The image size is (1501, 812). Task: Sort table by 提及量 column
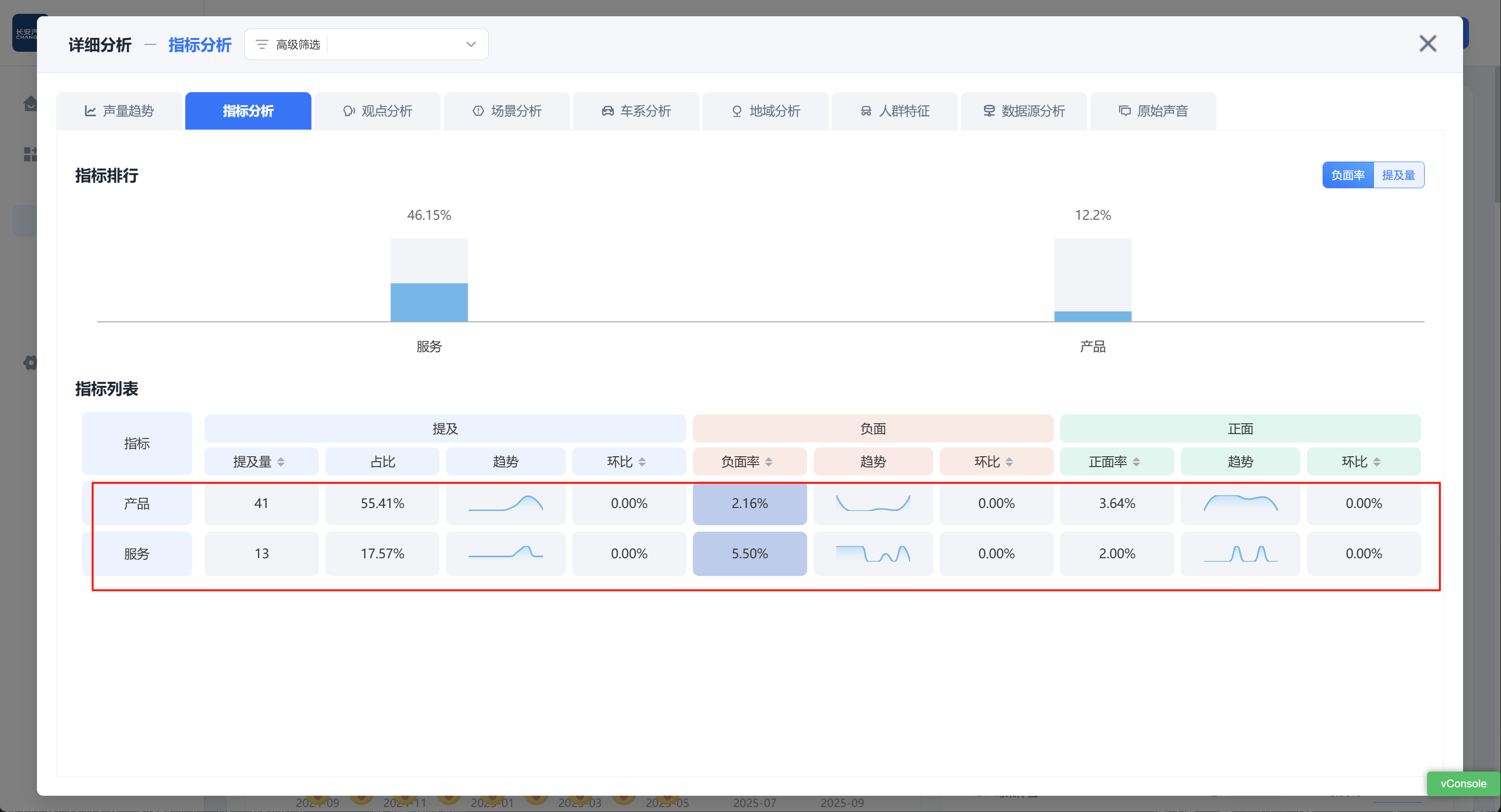[x=281, y=462]
